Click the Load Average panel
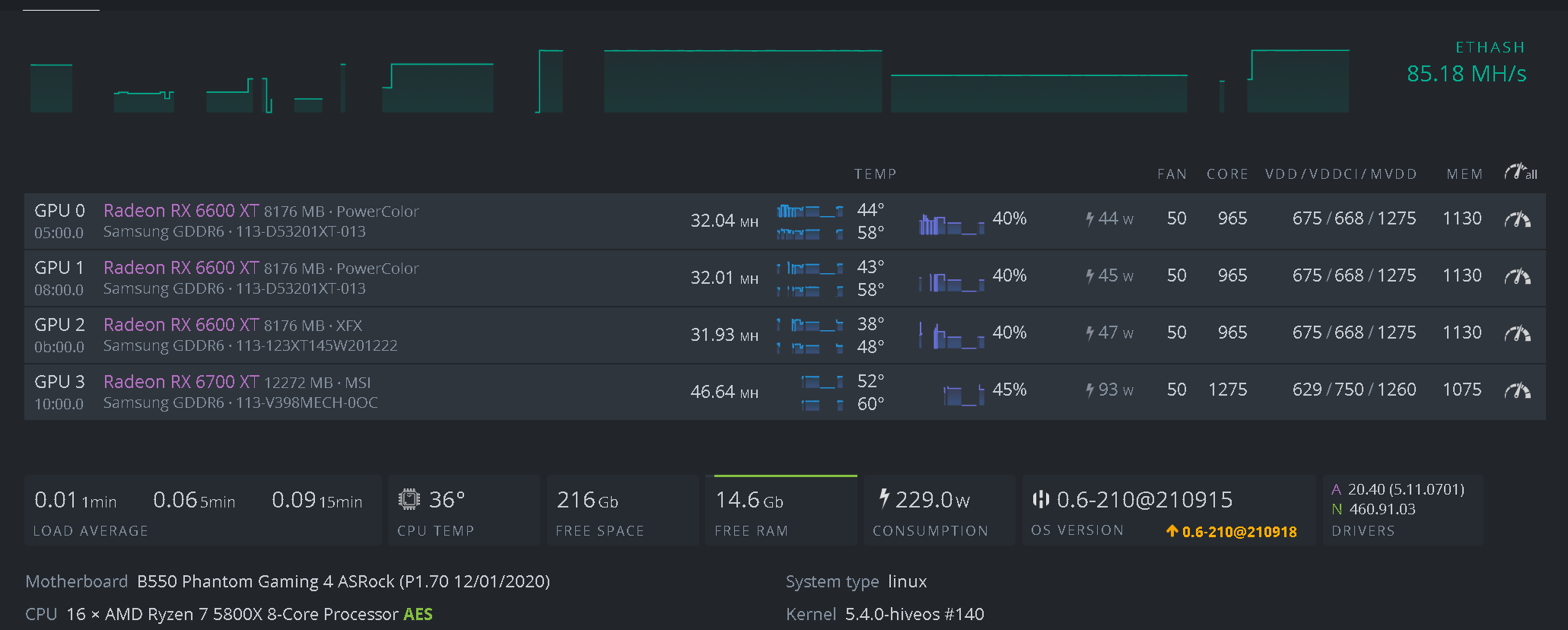 [x=202, y=511]
